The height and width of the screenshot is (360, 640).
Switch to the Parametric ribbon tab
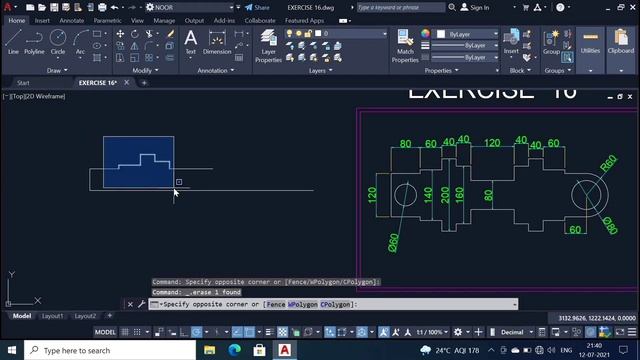click(x=107, y=20)
